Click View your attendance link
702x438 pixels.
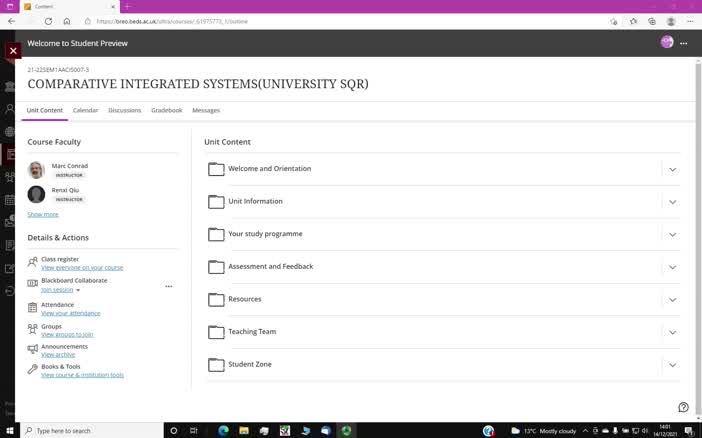71,313
